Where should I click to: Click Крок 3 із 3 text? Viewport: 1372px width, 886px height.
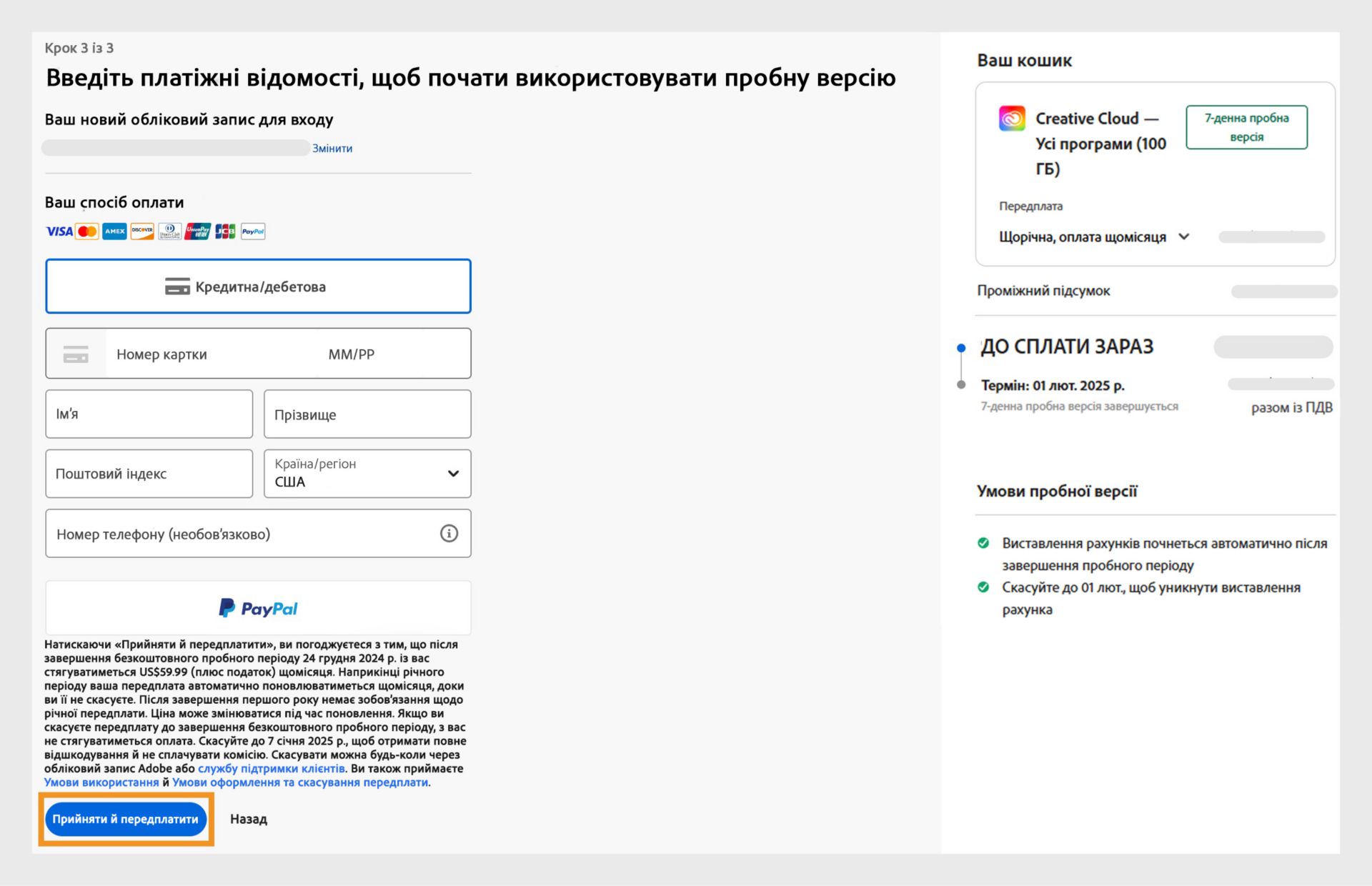(x=79, y=48)
